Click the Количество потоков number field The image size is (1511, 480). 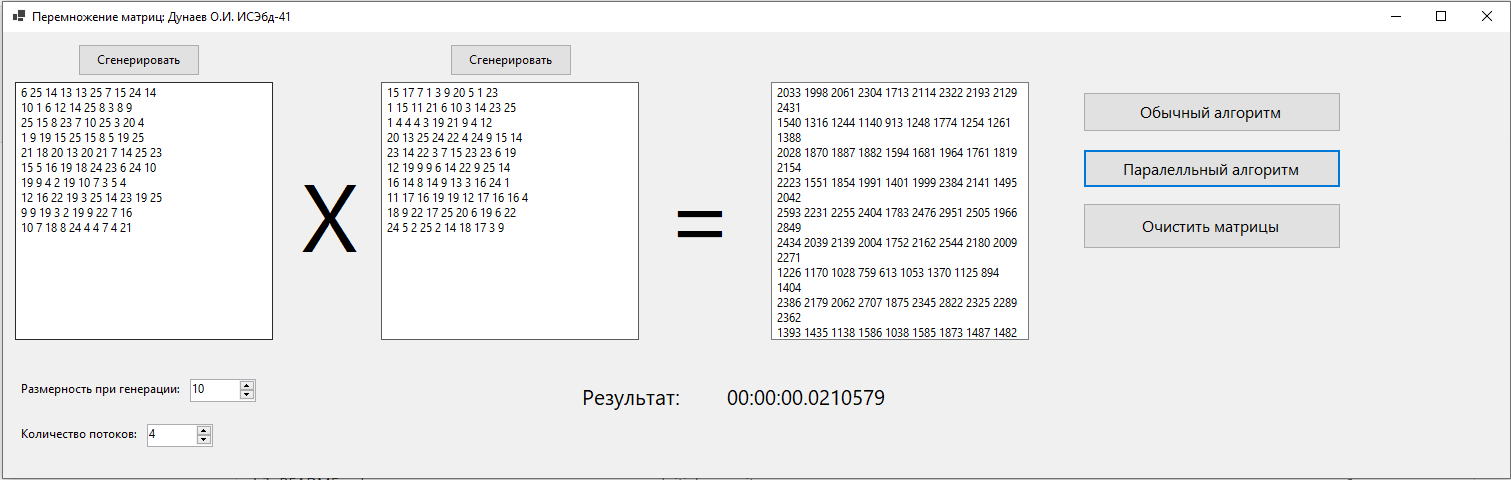pyautogui.click(x=170, y=435)
